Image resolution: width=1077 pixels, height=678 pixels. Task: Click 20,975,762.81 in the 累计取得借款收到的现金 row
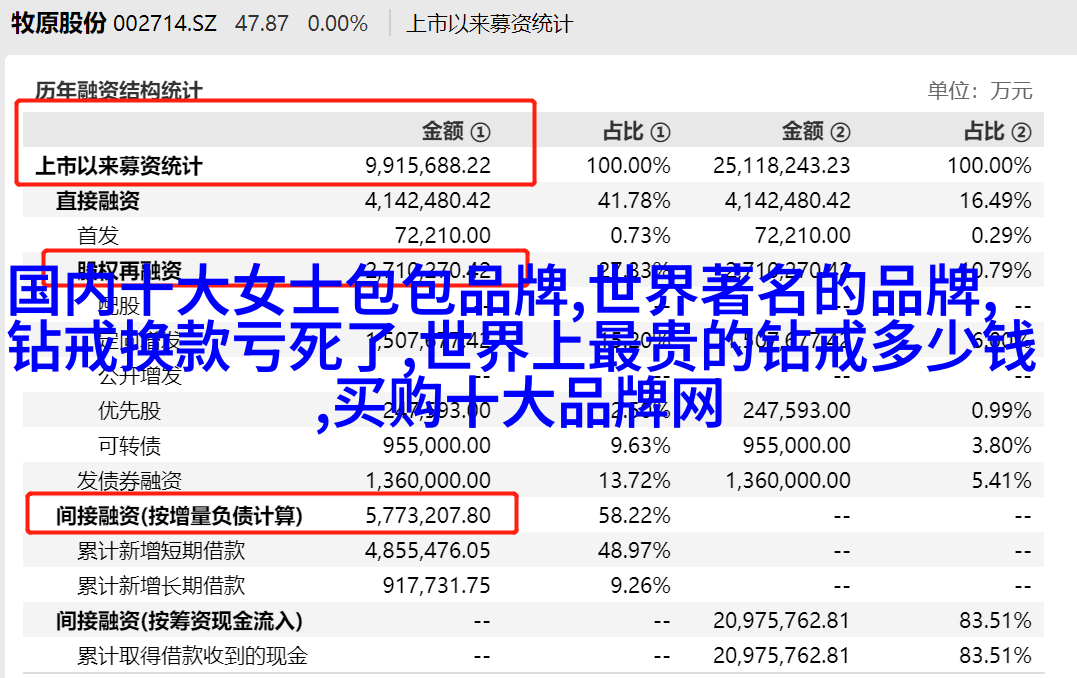(x=781, y=657)
